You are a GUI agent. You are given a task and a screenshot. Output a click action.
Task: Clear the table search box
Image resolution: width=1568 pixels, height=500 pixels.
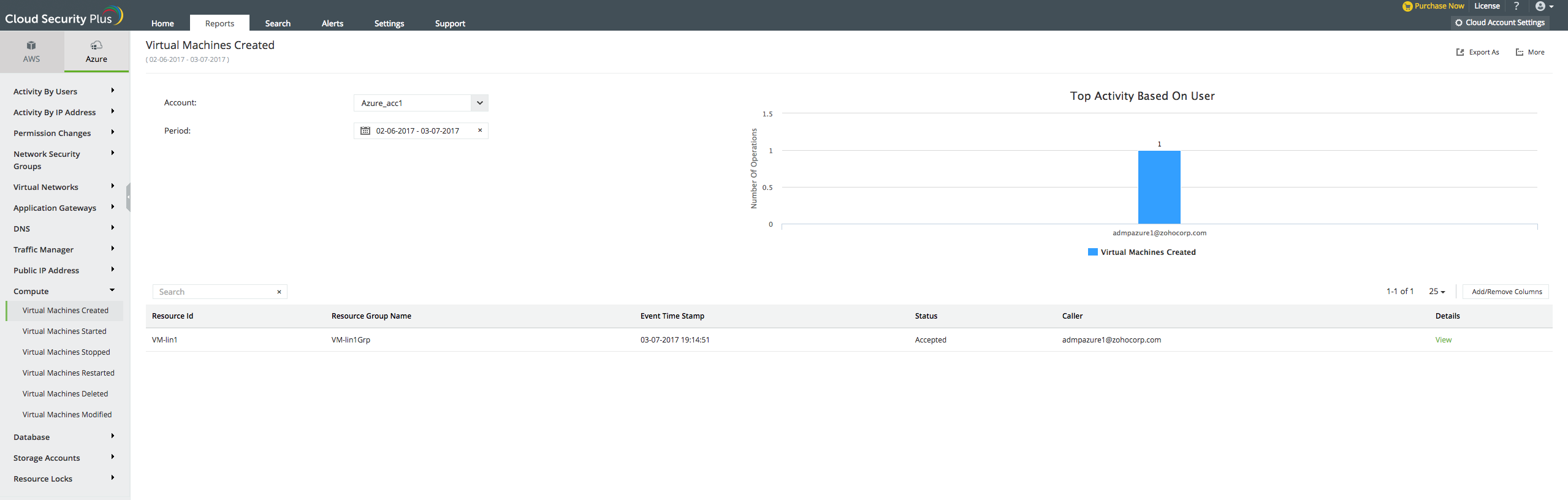279,292
